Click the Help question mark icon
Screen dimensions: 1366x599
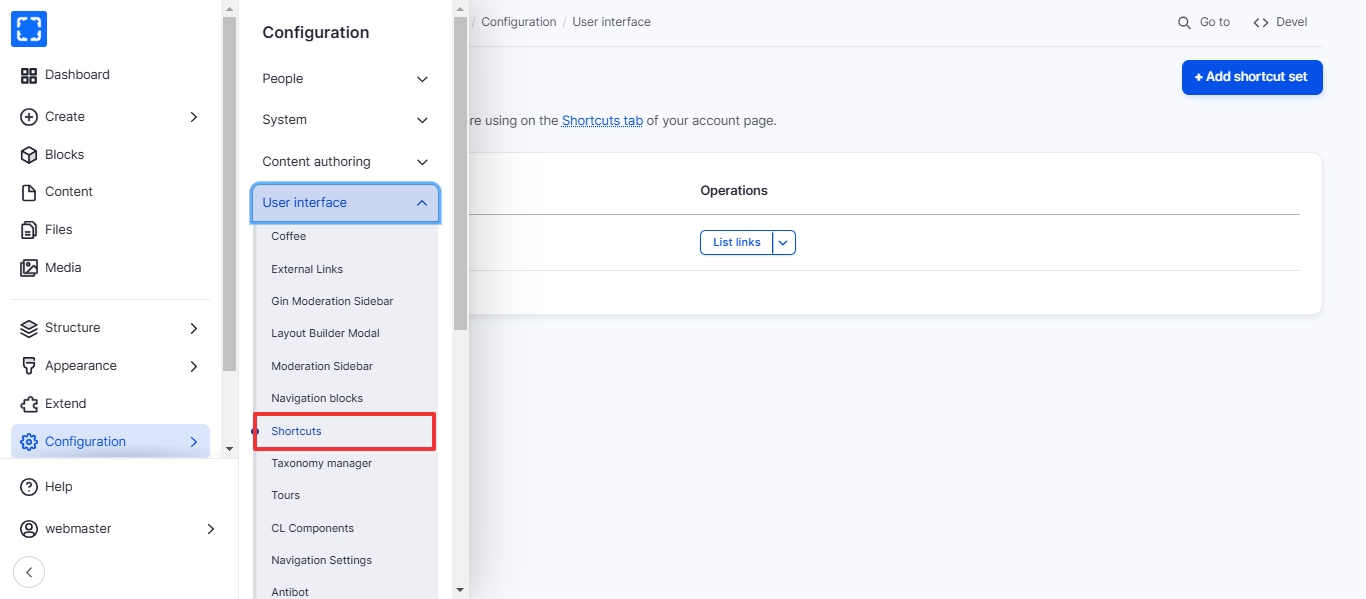29,487
